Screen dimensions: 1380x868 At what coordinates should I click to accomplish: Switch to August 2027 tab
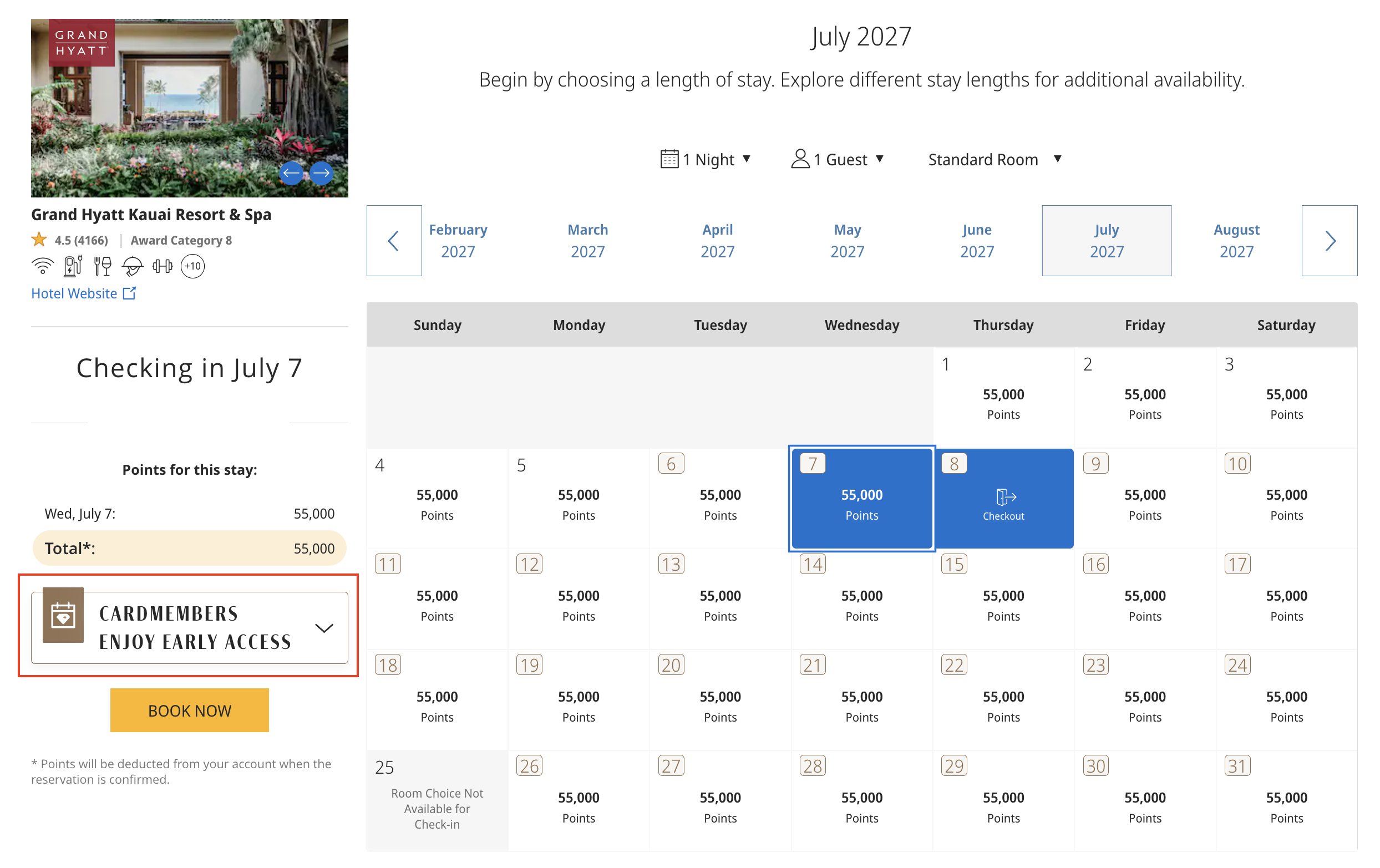1236,241
